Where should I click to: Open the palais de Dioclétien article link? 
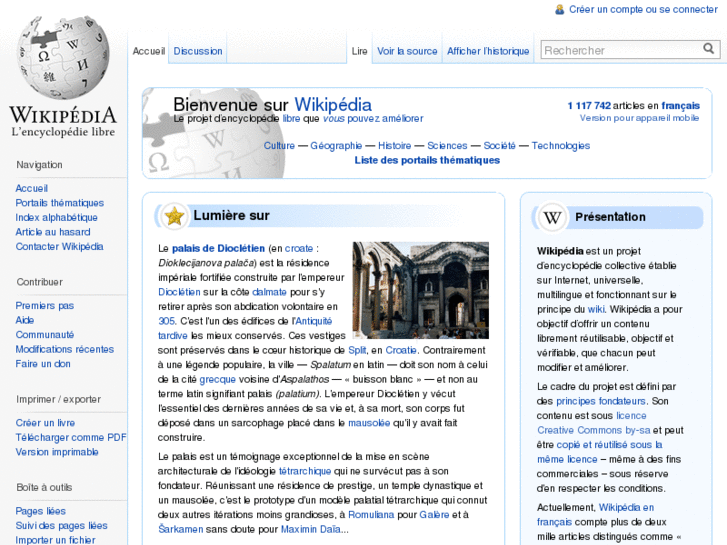point(218,248)
